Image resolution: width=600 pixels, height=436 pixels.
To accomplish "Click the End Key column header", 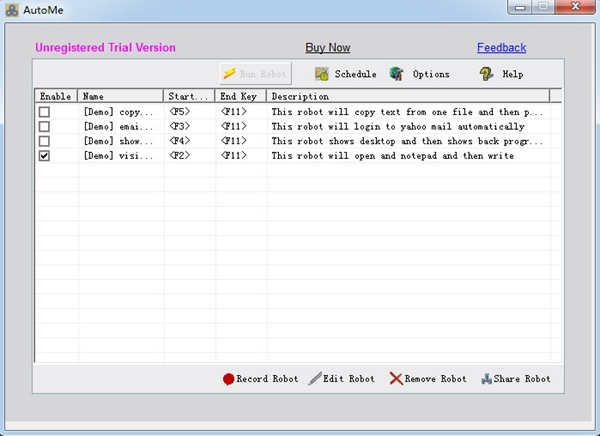I will 241,96.
